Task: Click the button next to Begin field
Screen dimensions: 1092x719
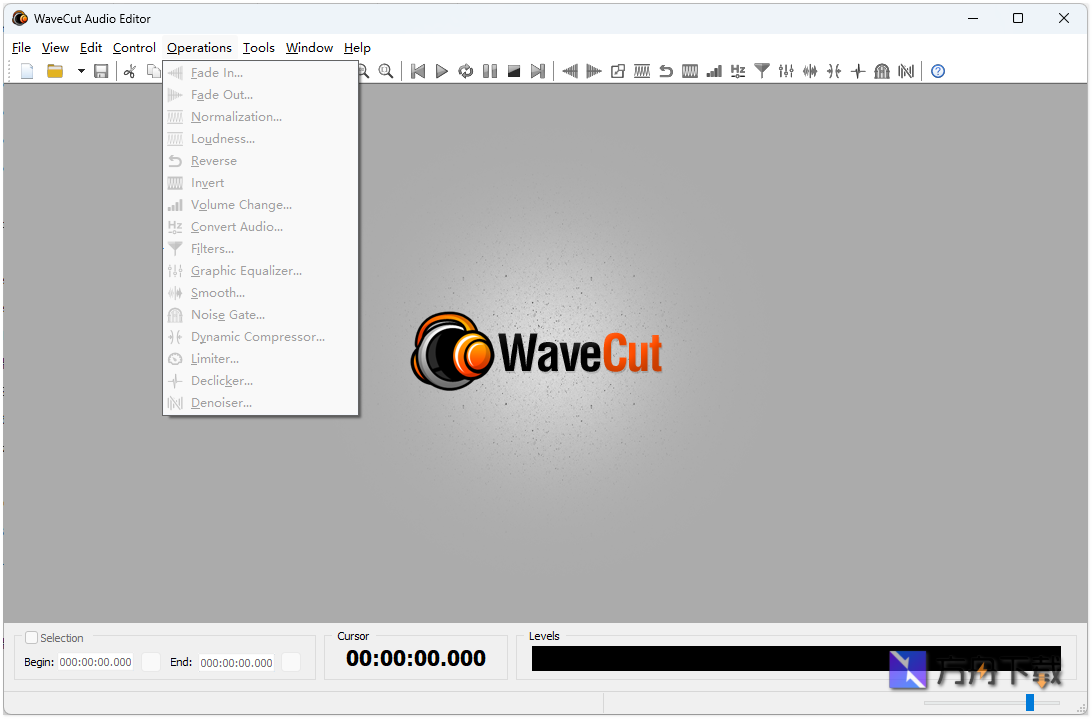Action: click(x=151, y=661)
